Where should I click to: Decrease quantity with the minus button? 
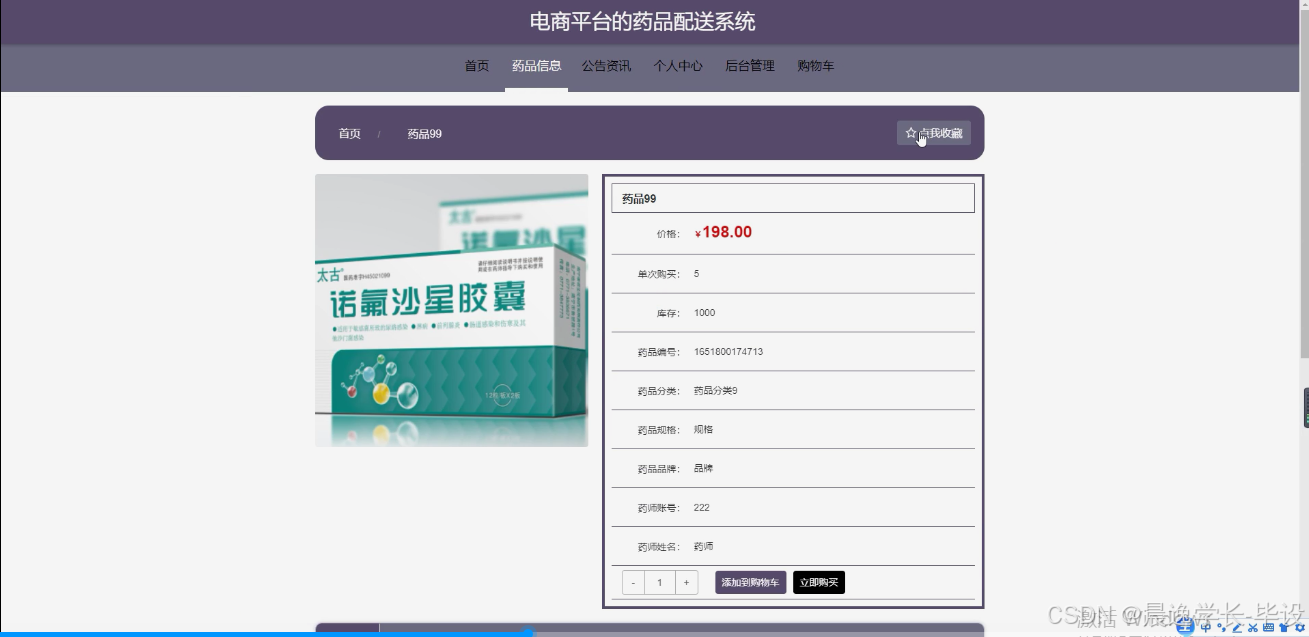(x=633, y=583)
